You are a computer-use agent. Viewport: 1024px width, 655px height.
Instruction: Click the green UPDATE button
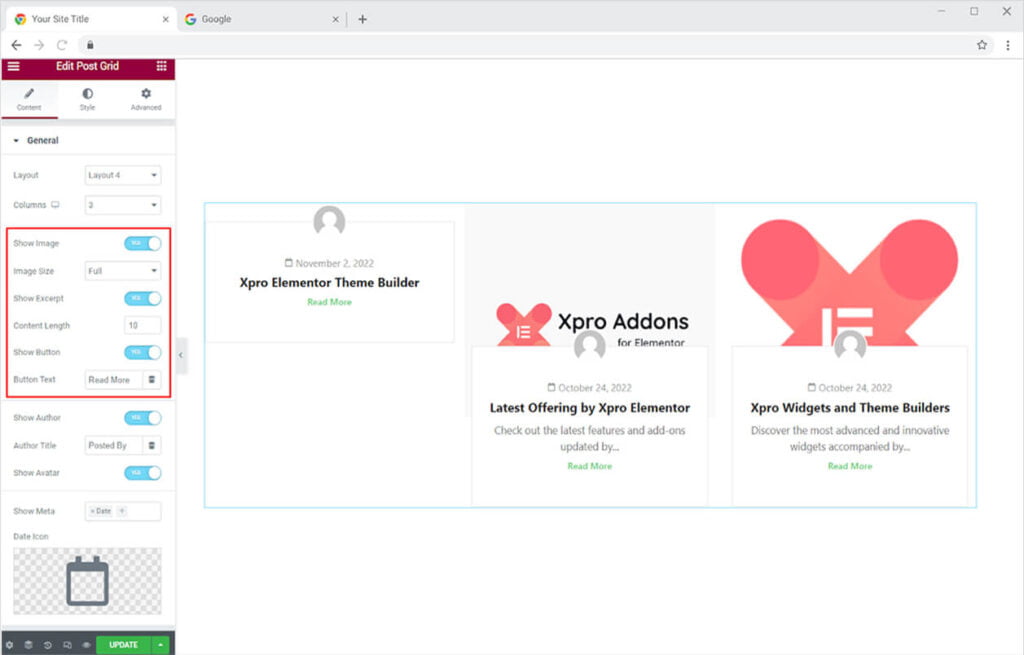pyautogui.click(x=123, y=645)
